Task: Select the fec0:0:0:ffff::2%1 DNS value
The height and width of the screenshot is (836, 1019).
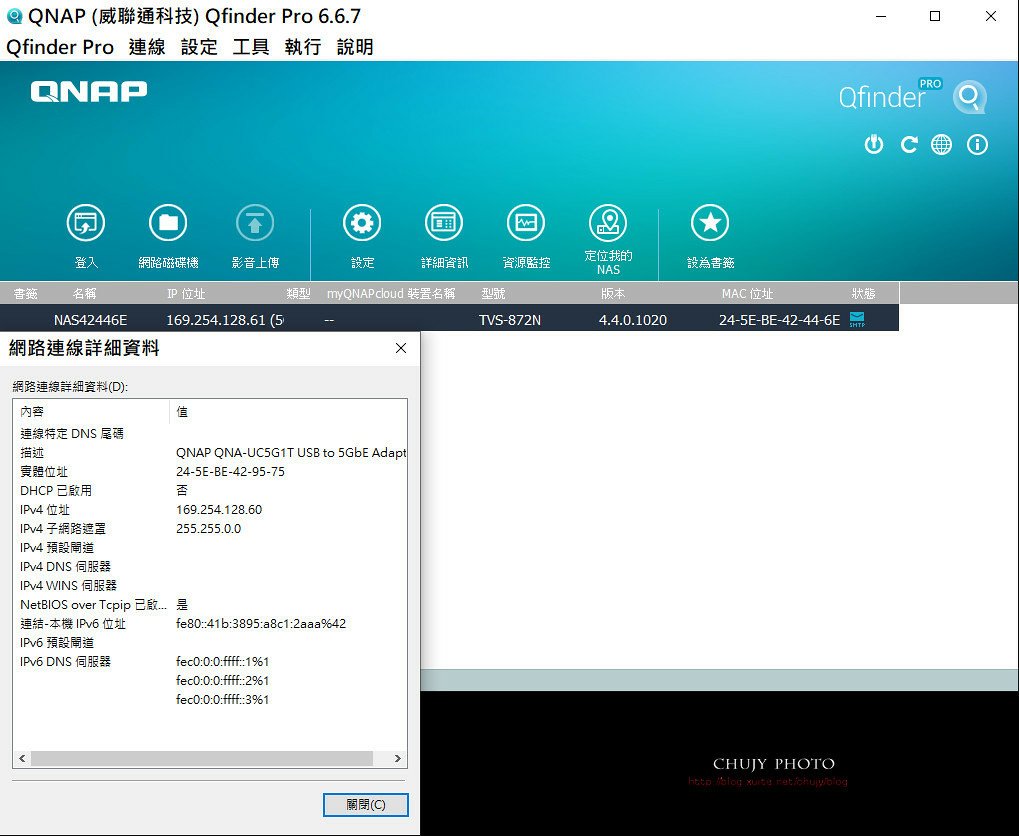Action: [x=222, y=680]
